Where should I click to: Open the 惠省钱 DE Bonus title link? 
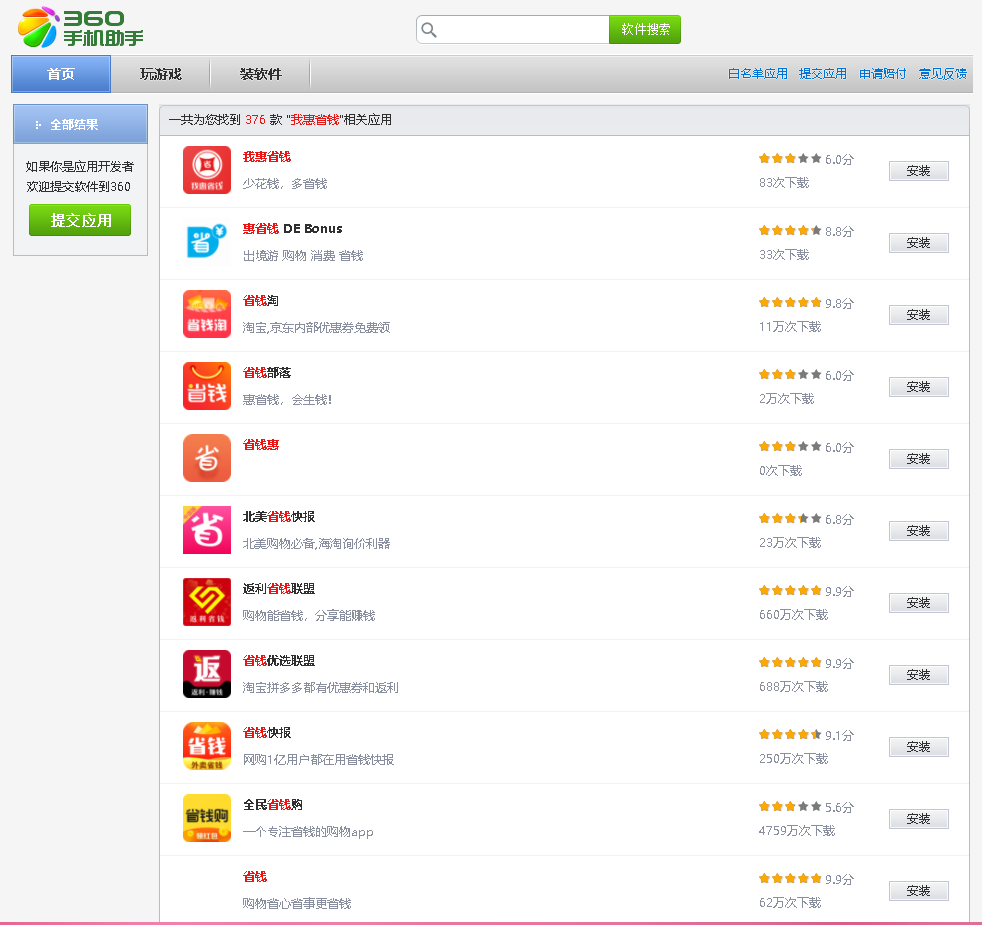coord(292,229)
